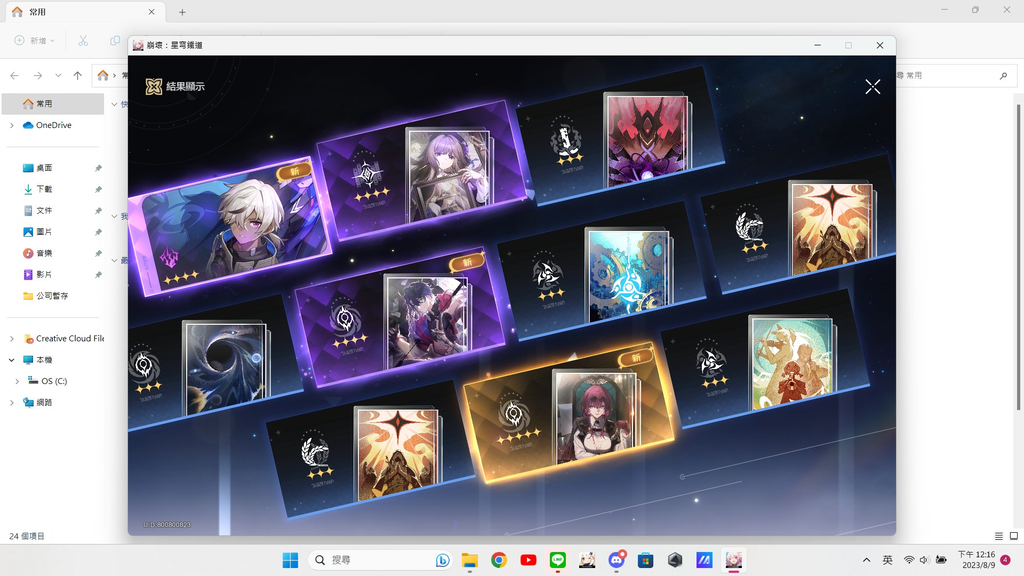Viewport: 1024px width, 576px height.
Task: Expand the Creative Cloud Files node
Action: click(x=12, y=338)
